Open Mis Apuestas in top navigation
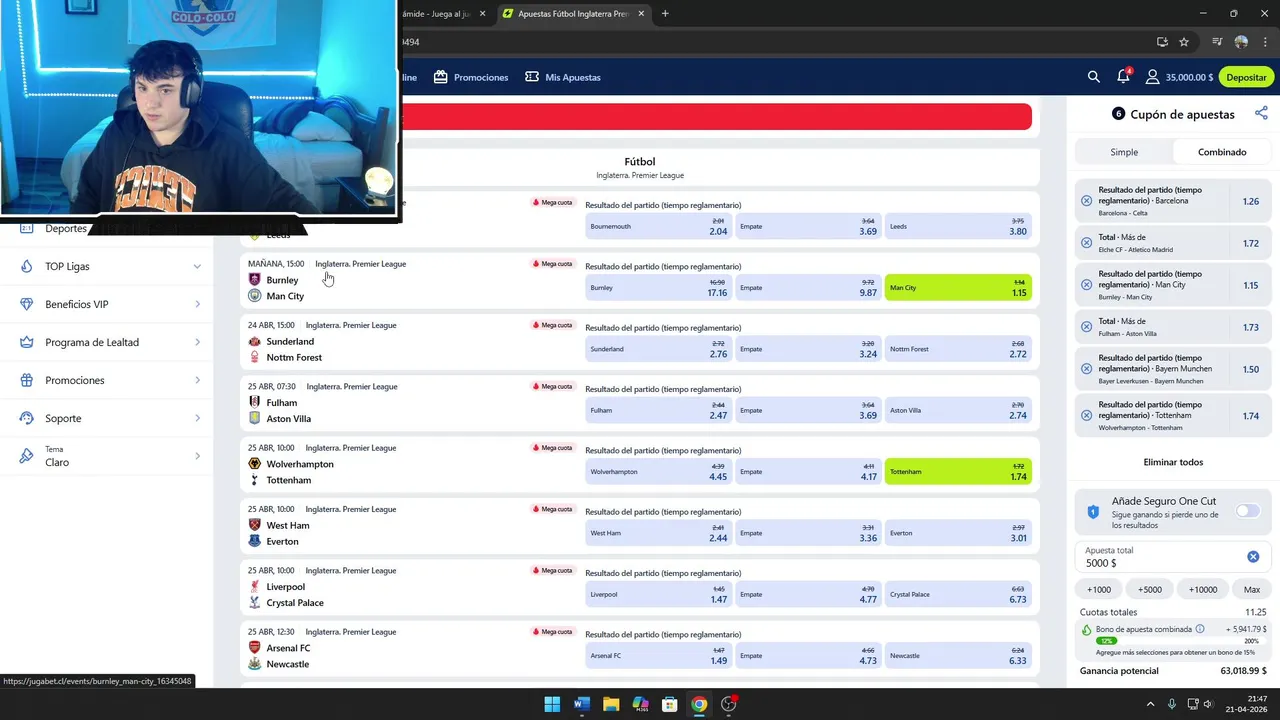Screen dimensions: 1280x720 [563, 77]
